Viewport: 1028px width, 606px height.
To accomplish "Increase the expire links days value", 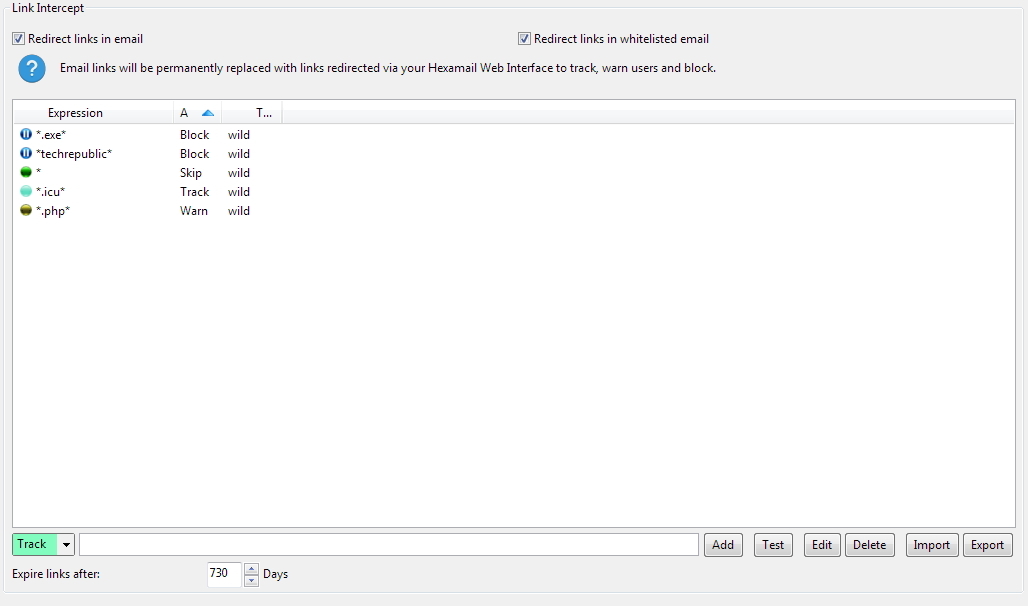I will pos(251,569).
